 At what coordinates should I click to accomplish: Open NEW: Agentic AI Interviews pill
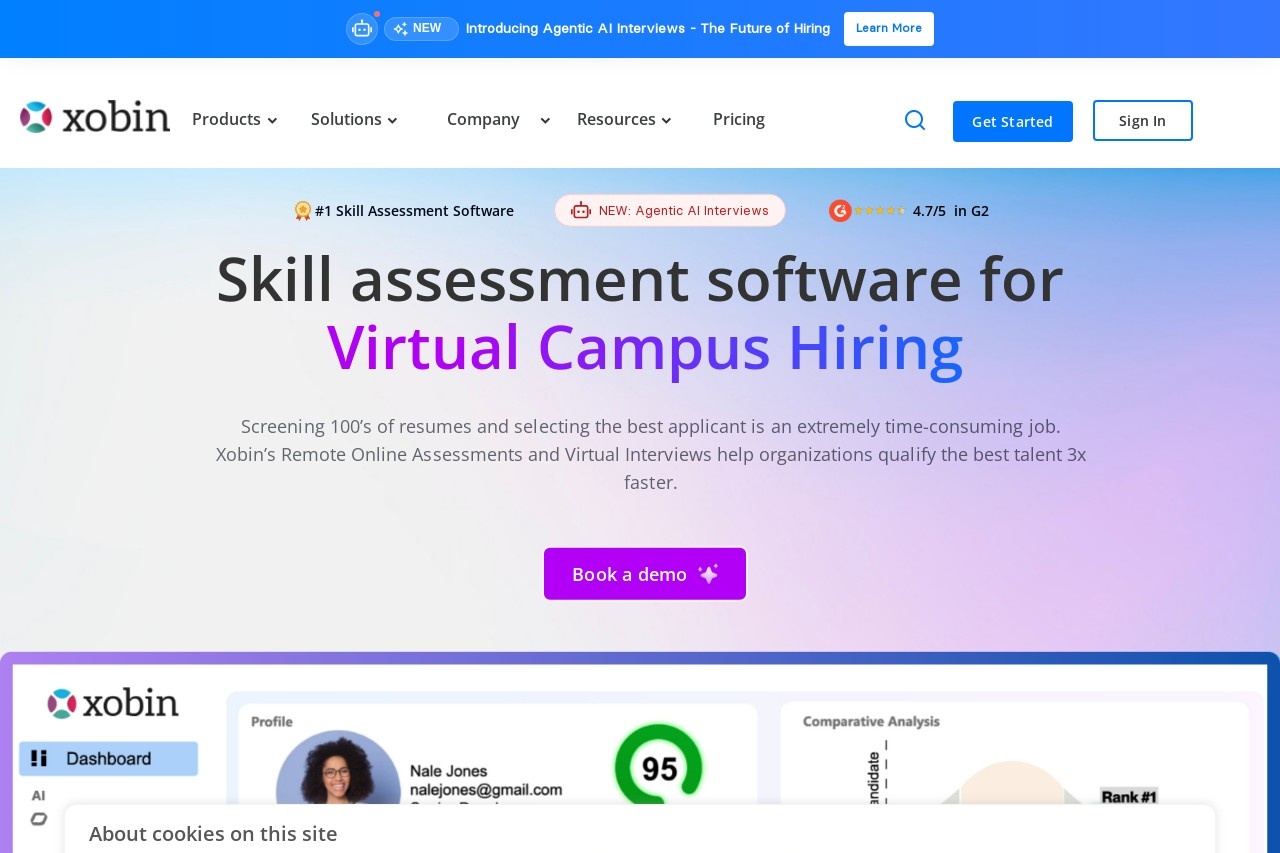pyautogui.click(x=670, y=211)
